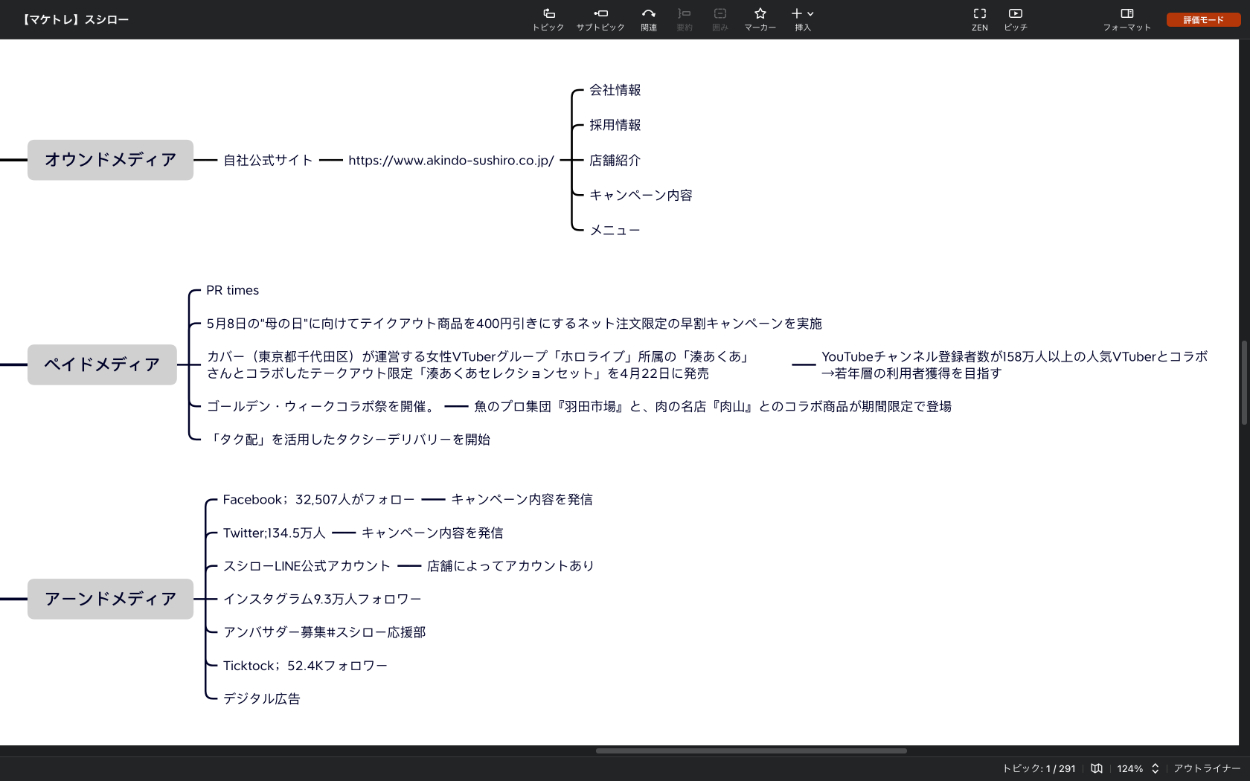Click the map overview icon in status bar
The image size is (1250, 781).
[x=1097, y=768]
